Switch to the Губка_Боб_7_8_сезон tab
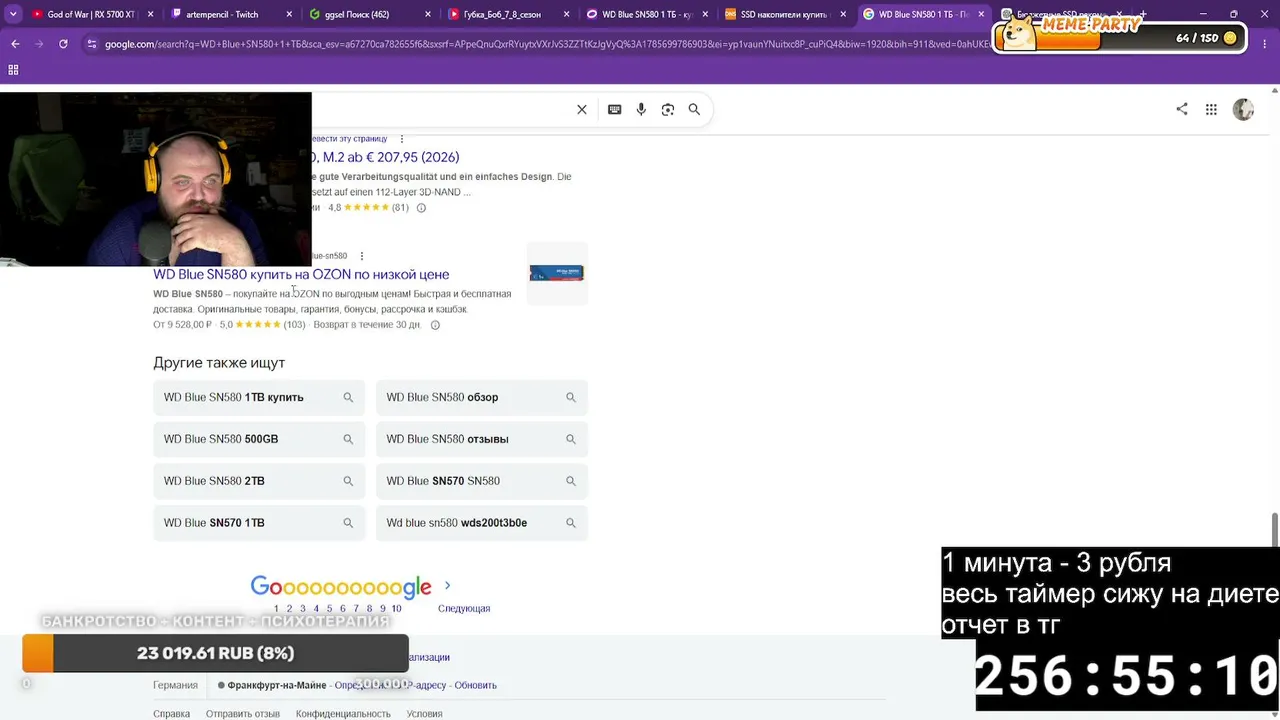The image size is (1280, 720). 504,14
